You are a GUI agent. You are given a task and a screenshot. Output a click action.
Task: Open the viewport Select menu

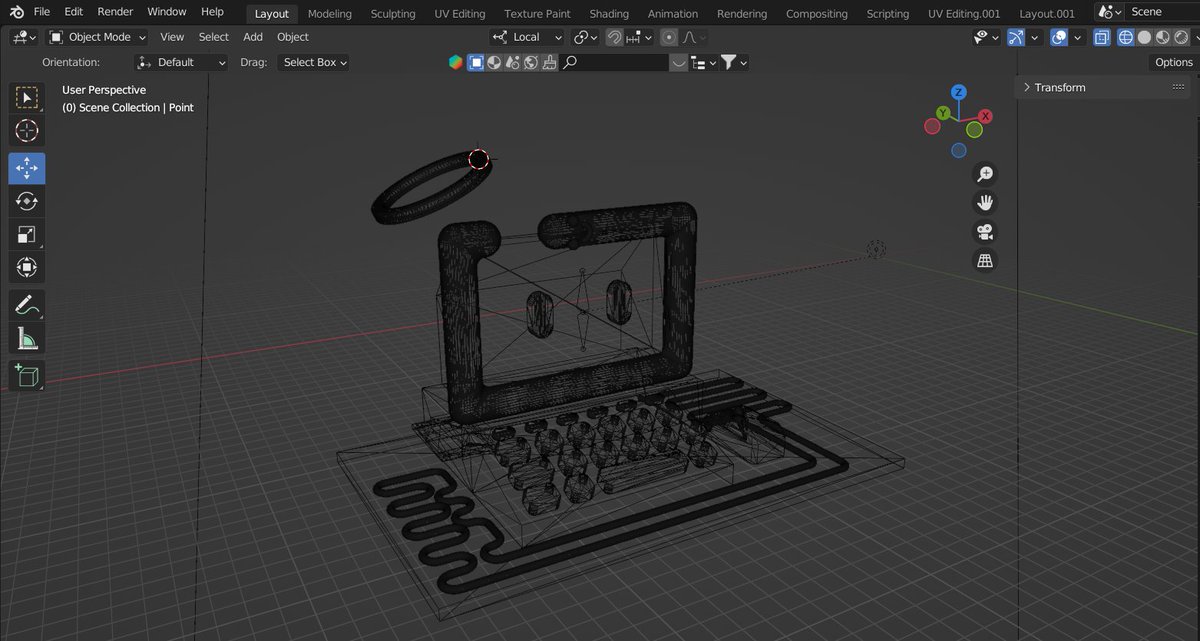point(213,37)
